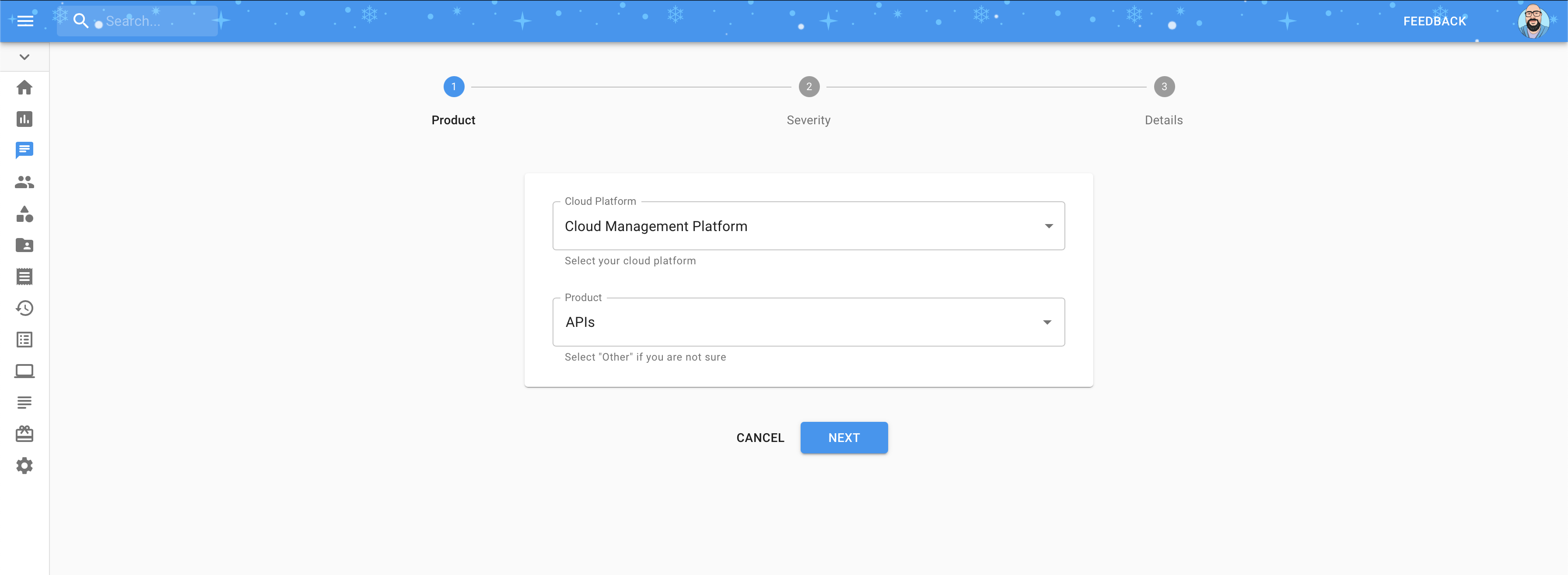Click the shapes category sidebar icon
Viewport: 1568px width, 575px height.
pyautogui.click(x=24, y=214)
